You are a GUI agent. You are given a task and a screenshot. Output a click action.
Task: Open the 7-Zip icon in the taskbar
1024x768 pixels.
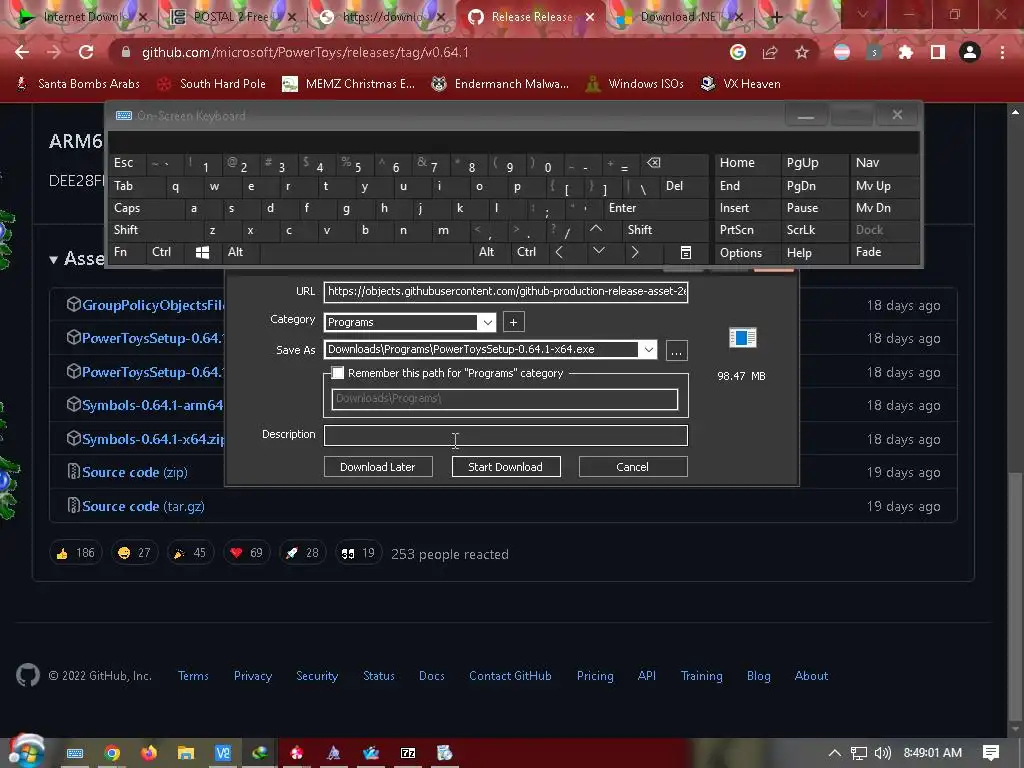tap(408, 753)
